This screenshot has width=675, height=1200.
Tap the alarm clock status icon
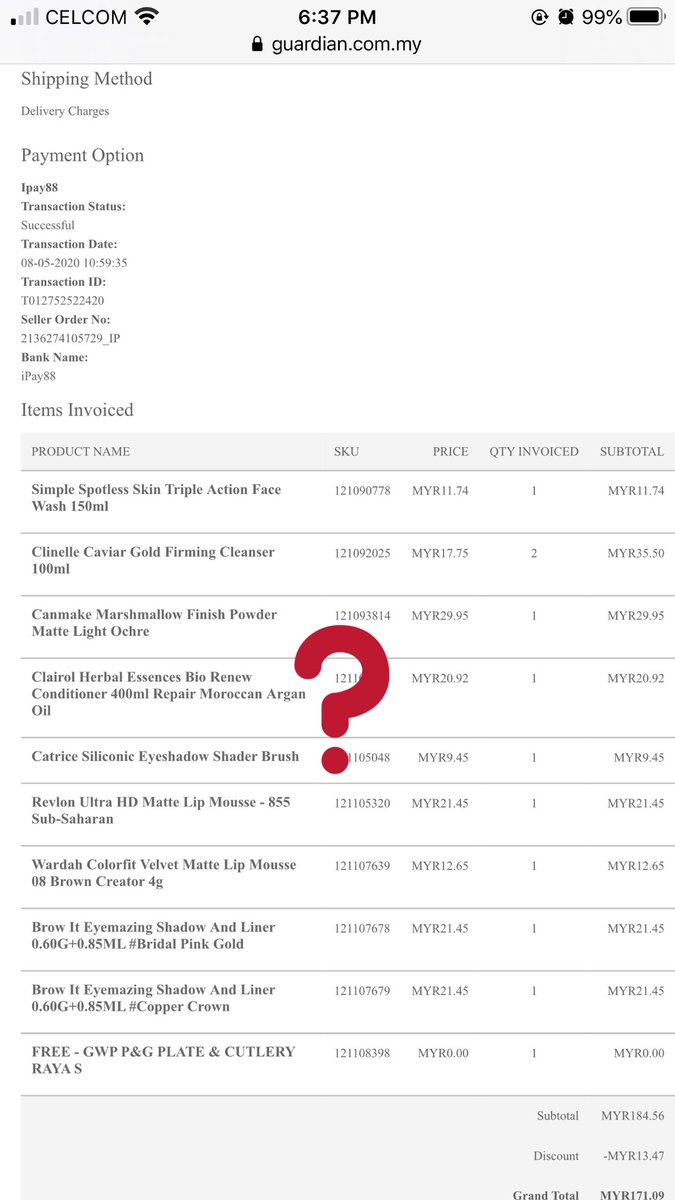(566, 17)
